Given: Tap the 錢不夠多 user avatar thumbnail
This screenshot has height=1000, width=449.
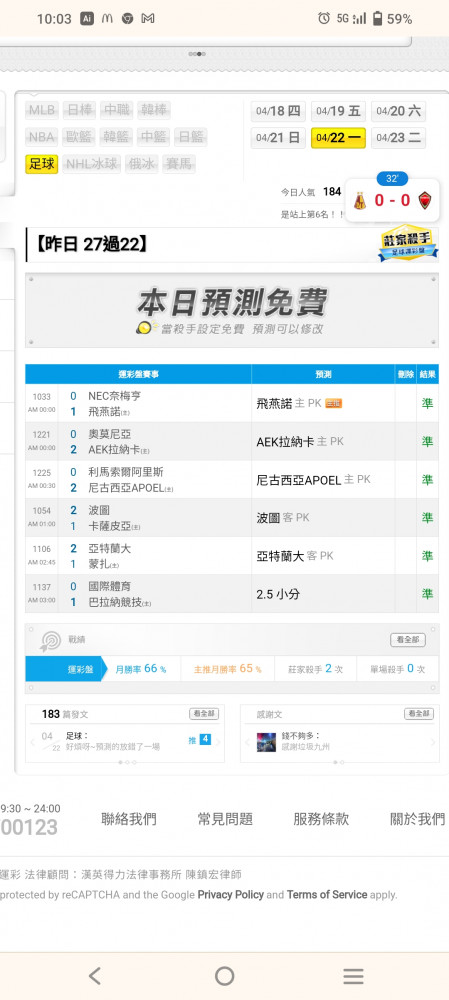Looking at the screenshot, I should tap(266, 742).
